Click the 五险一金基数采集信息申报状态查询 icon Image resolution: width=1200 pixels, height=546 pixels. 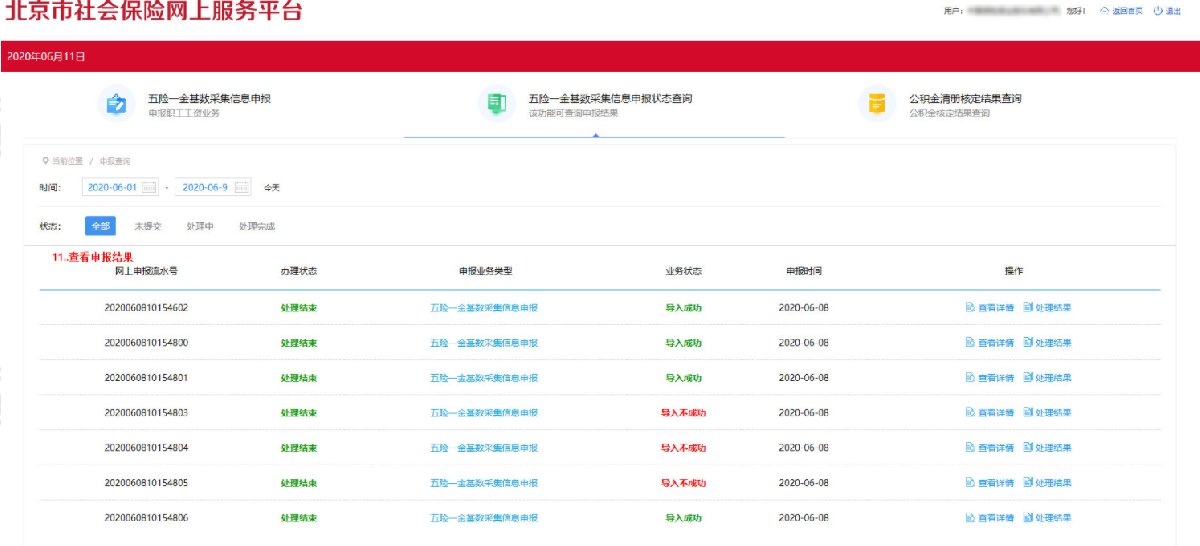point(497,104)
